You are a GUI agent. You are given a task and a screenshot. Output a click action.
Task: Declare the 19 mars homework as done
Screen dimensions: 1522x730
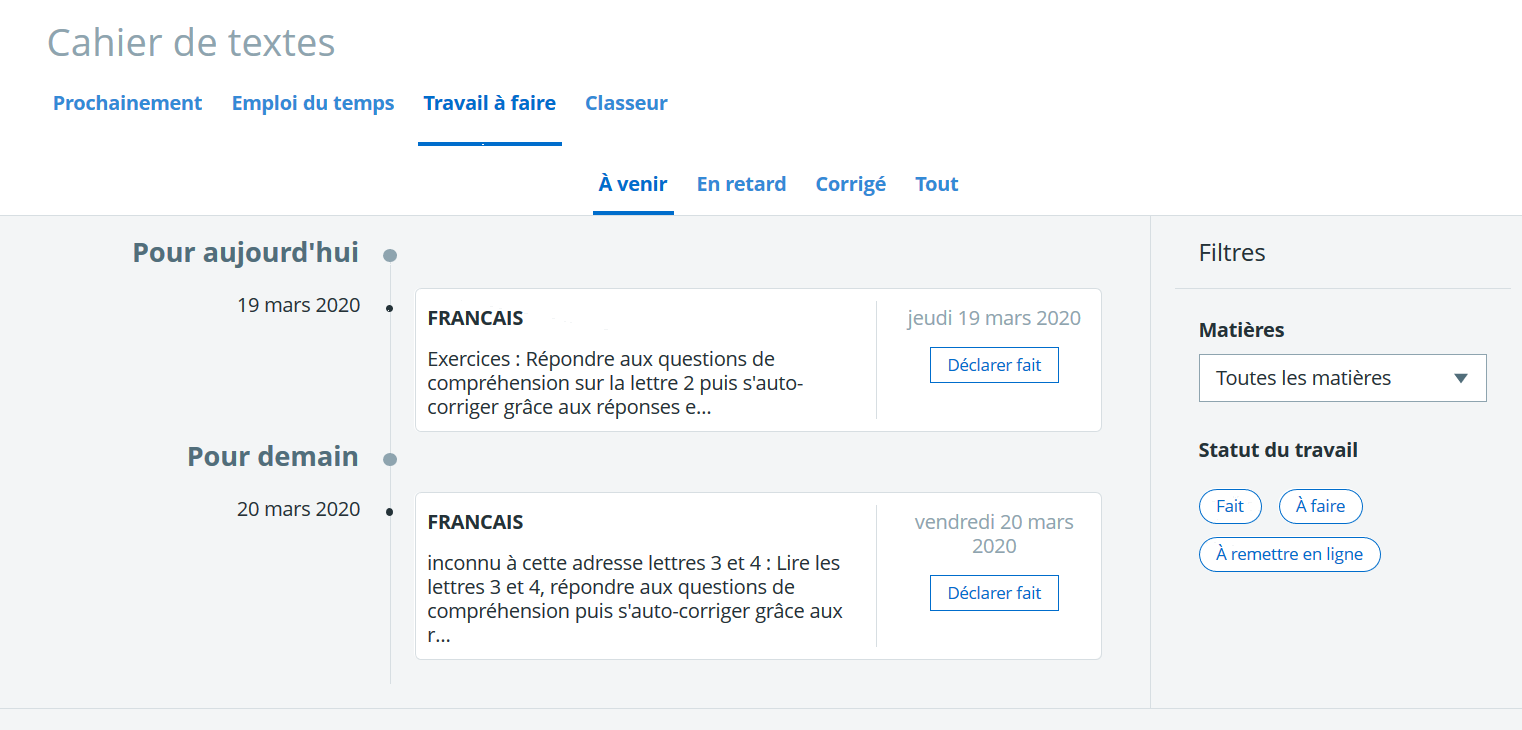point(994,365)
